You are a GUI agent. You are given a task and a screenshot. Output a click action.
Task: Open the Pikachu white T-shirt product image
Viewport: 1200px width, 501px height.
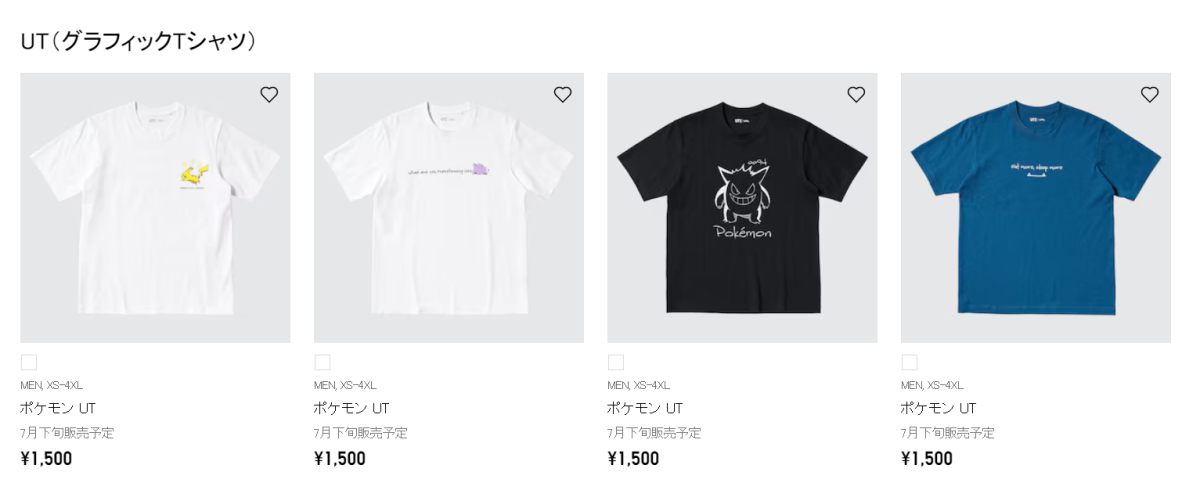pyautogui.click(x=155, y=208)
